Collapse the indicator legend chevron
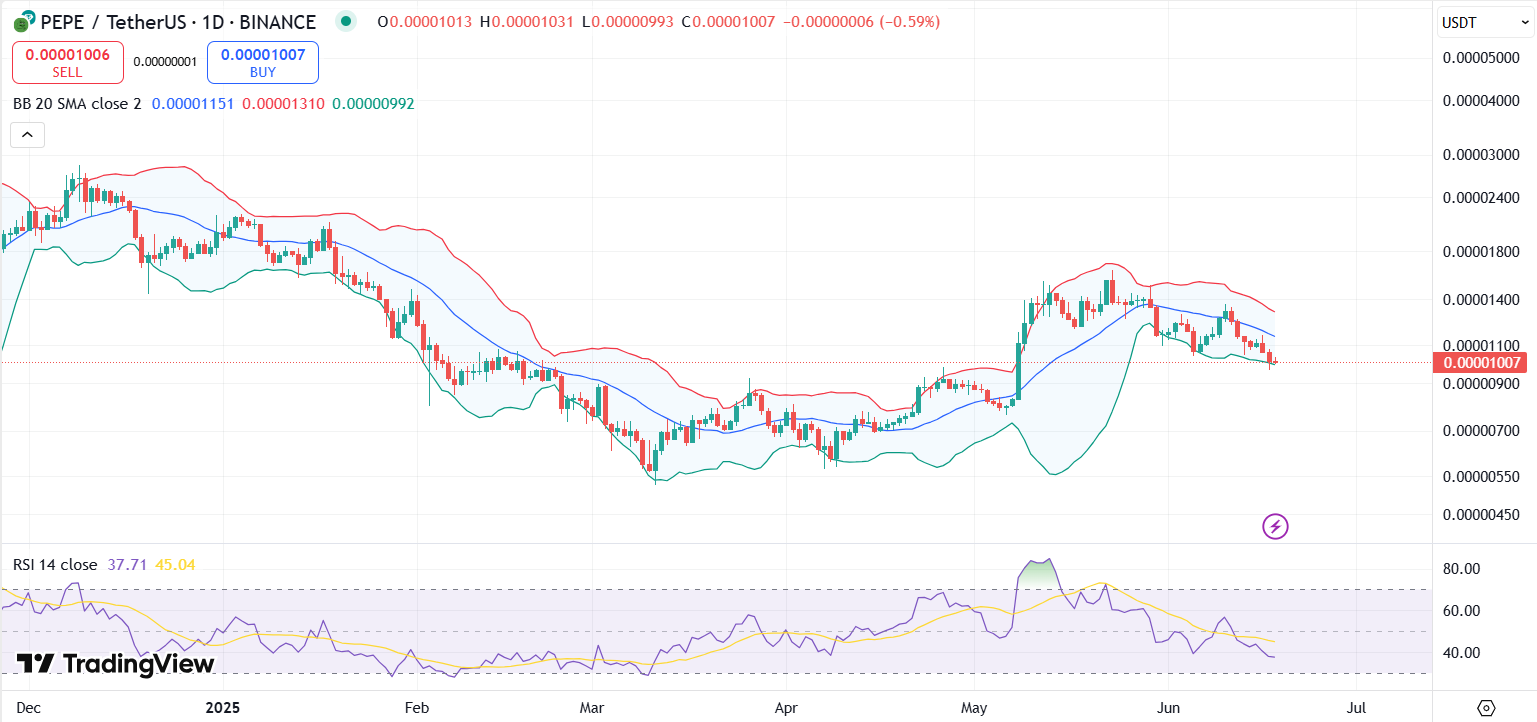The image size is (1537, 722). coord(27,135)
